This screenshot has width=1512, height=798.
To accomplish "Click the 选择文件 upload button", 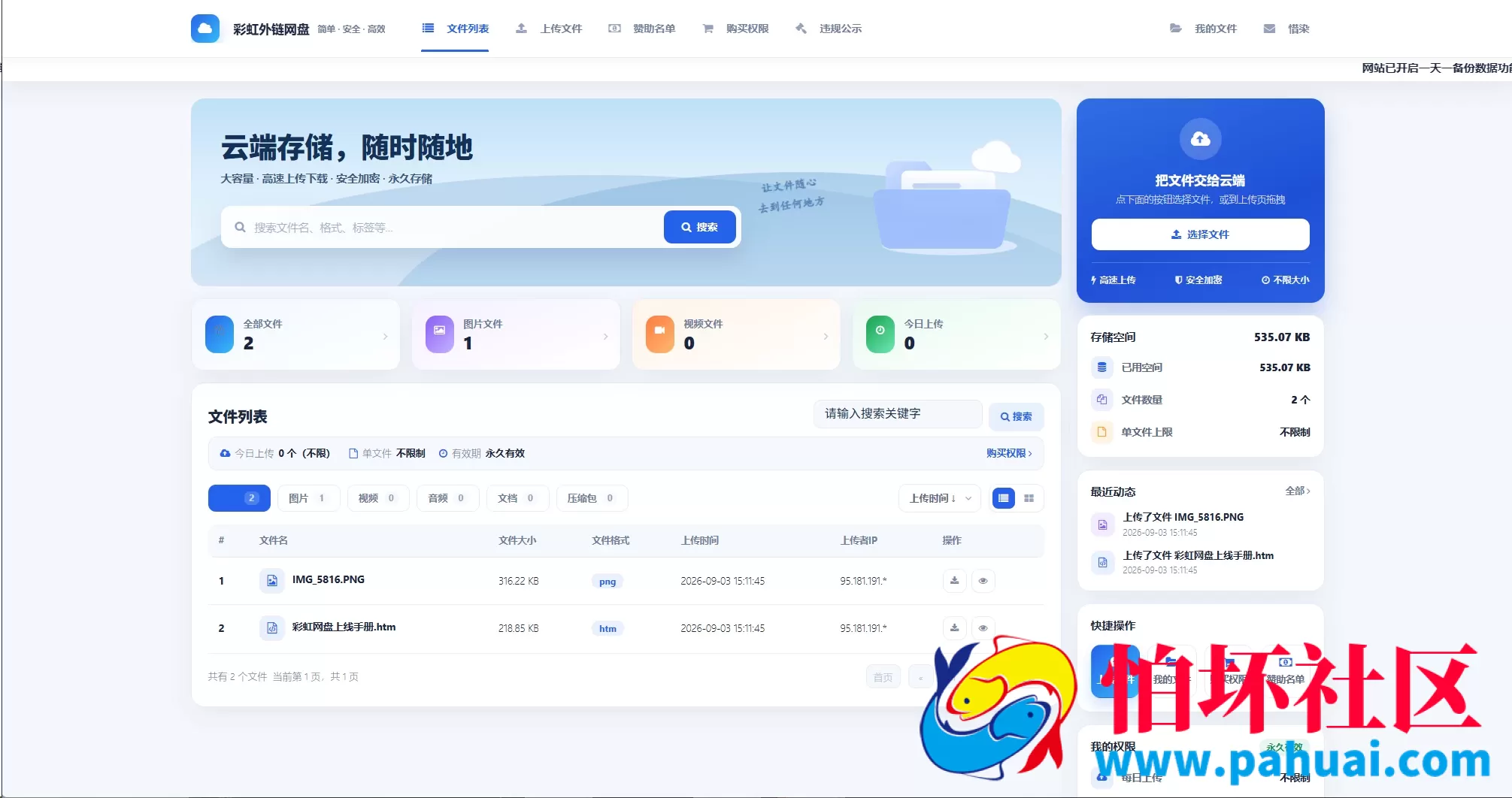I will 1200,234.
